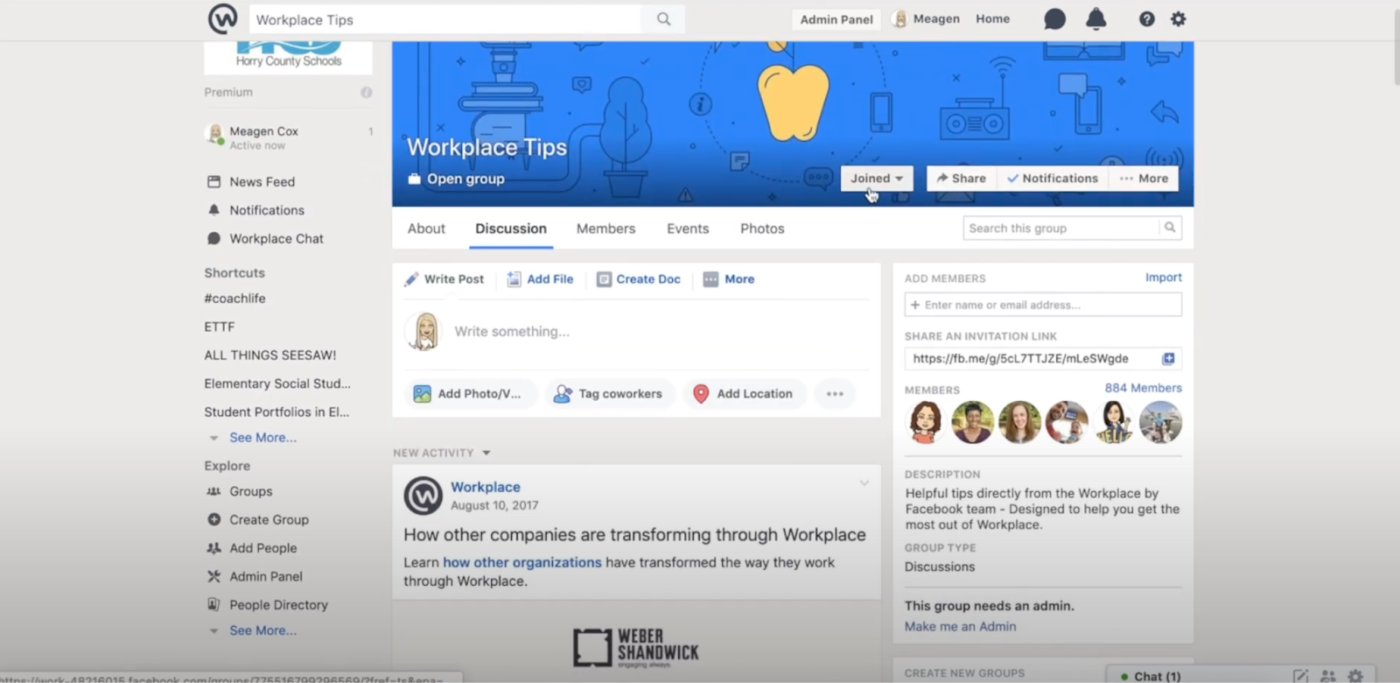Click Add File in the composer
This screenshot has width=1400, height=683.
(x=540, y=280)
